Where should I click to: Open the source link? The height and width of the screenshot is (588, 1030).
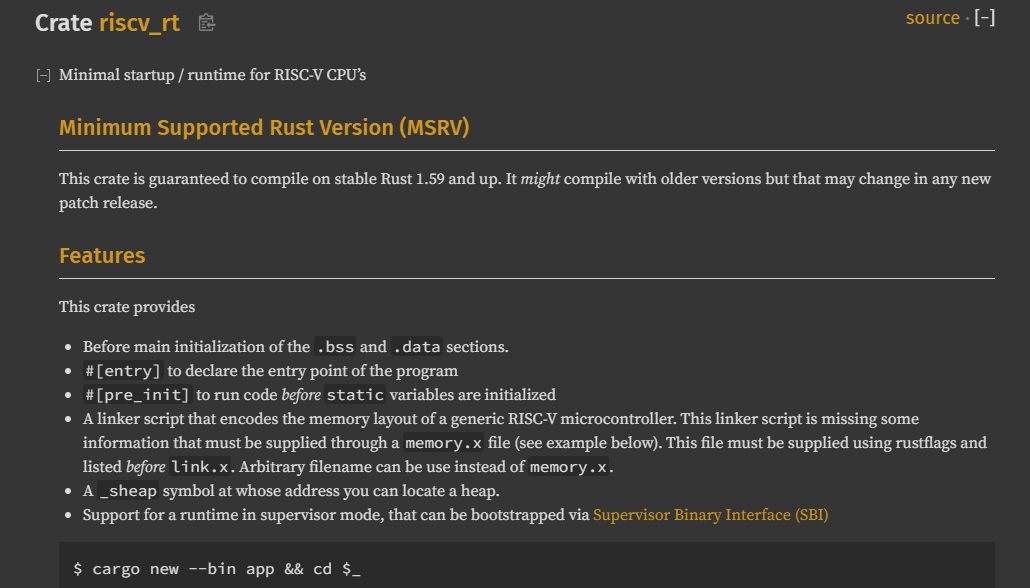click(x=932, y=18)
